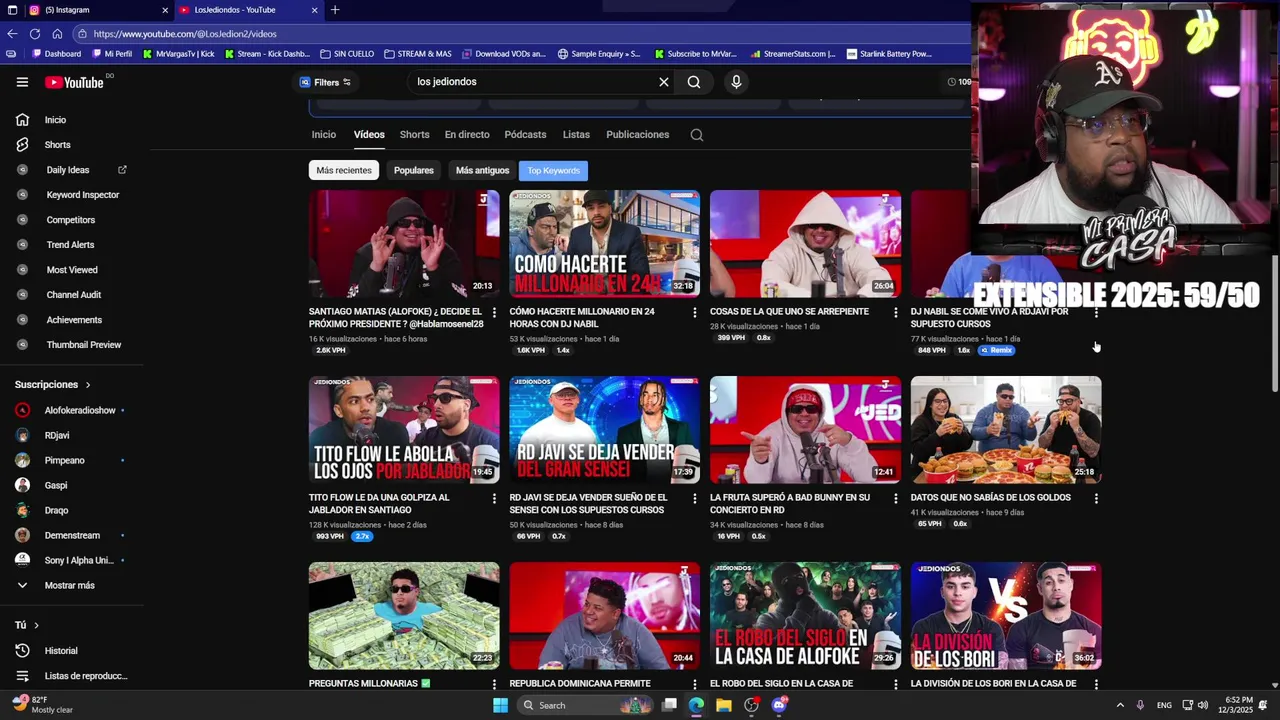Open Keyword Inspector tool
The image size is (1280, 720).
(82, 195)
